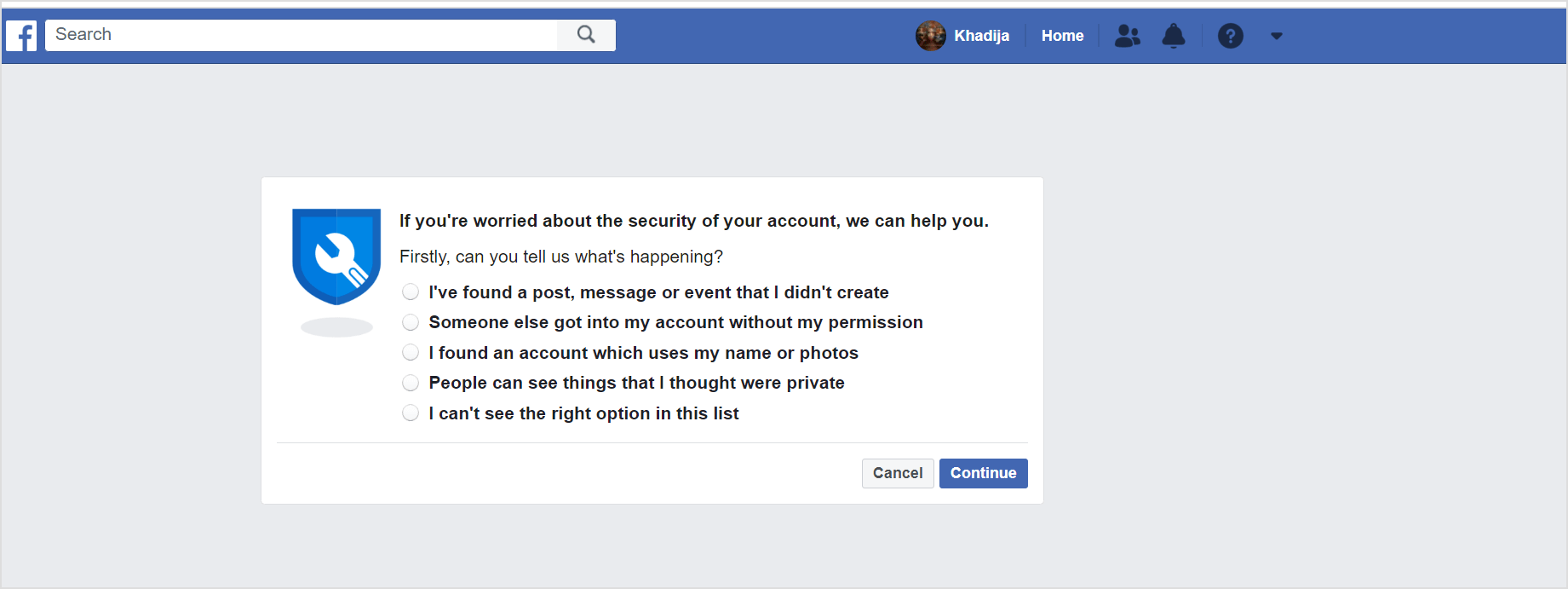Select "People can see things that I thought were private"
The height and width of the screenshot is (589, 1568).
411,382
